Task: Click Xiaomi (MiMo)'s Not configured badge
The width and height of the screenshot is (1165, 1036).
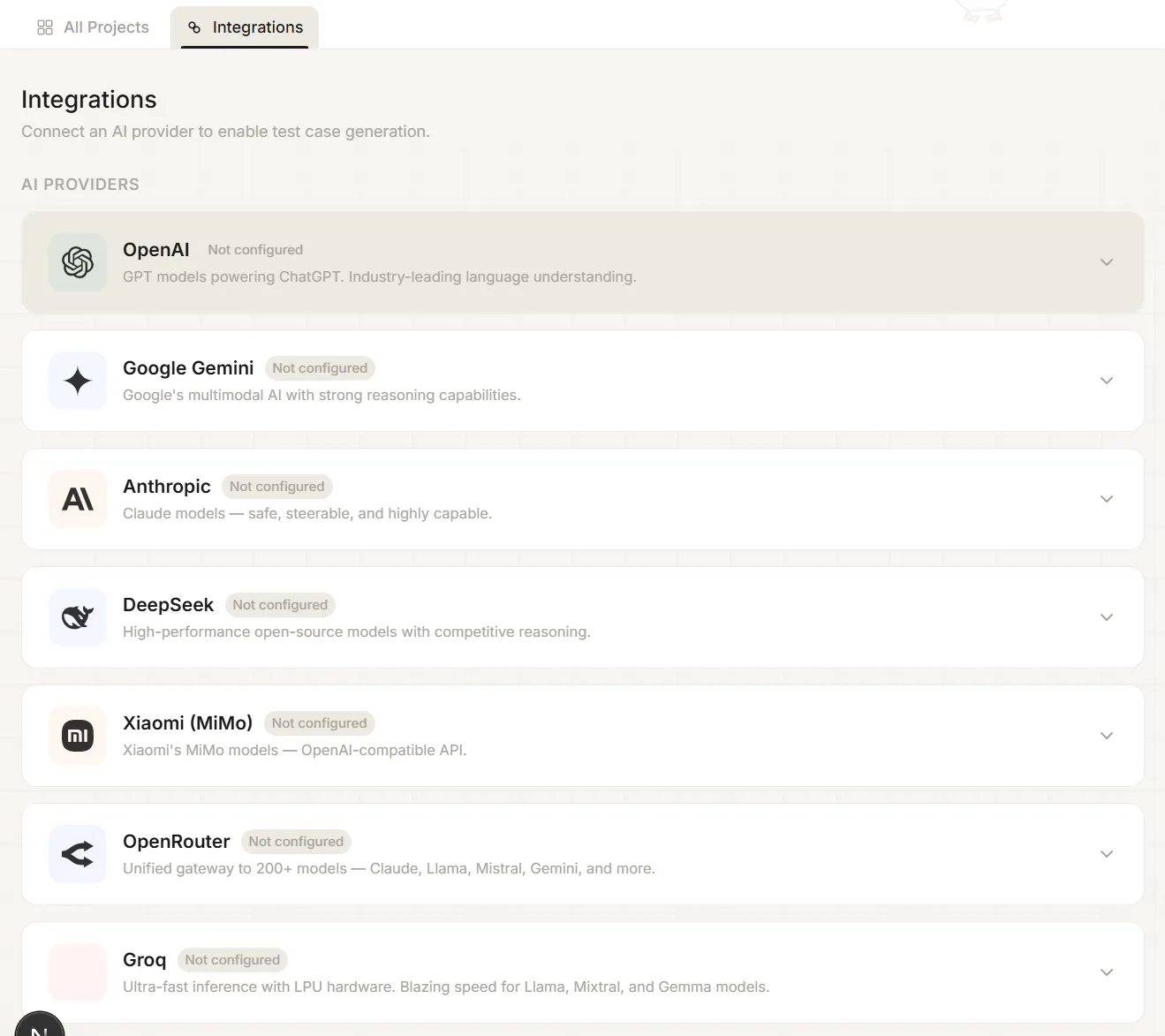Action: coord(319,723)
